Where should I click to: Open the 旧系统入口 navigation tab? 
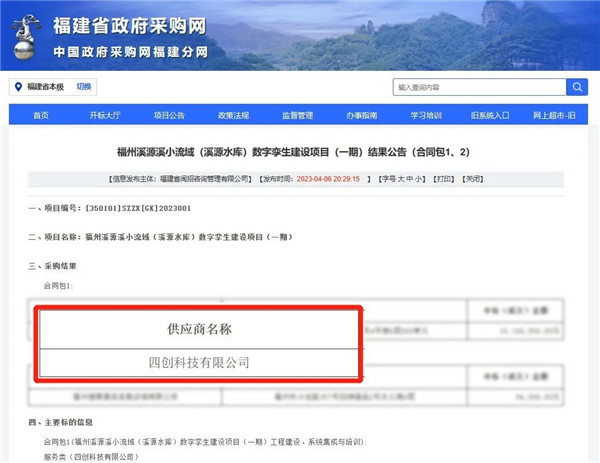pos(490,115)
